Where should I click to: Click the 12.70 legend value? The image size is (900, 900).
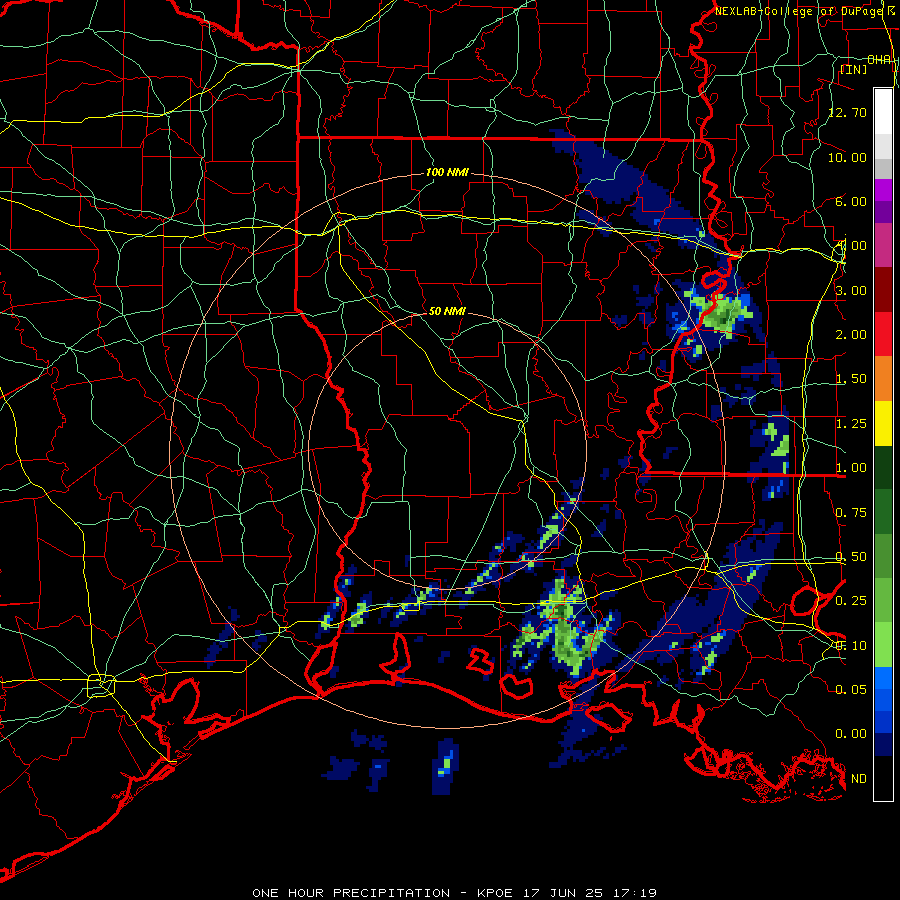[848, 112]
